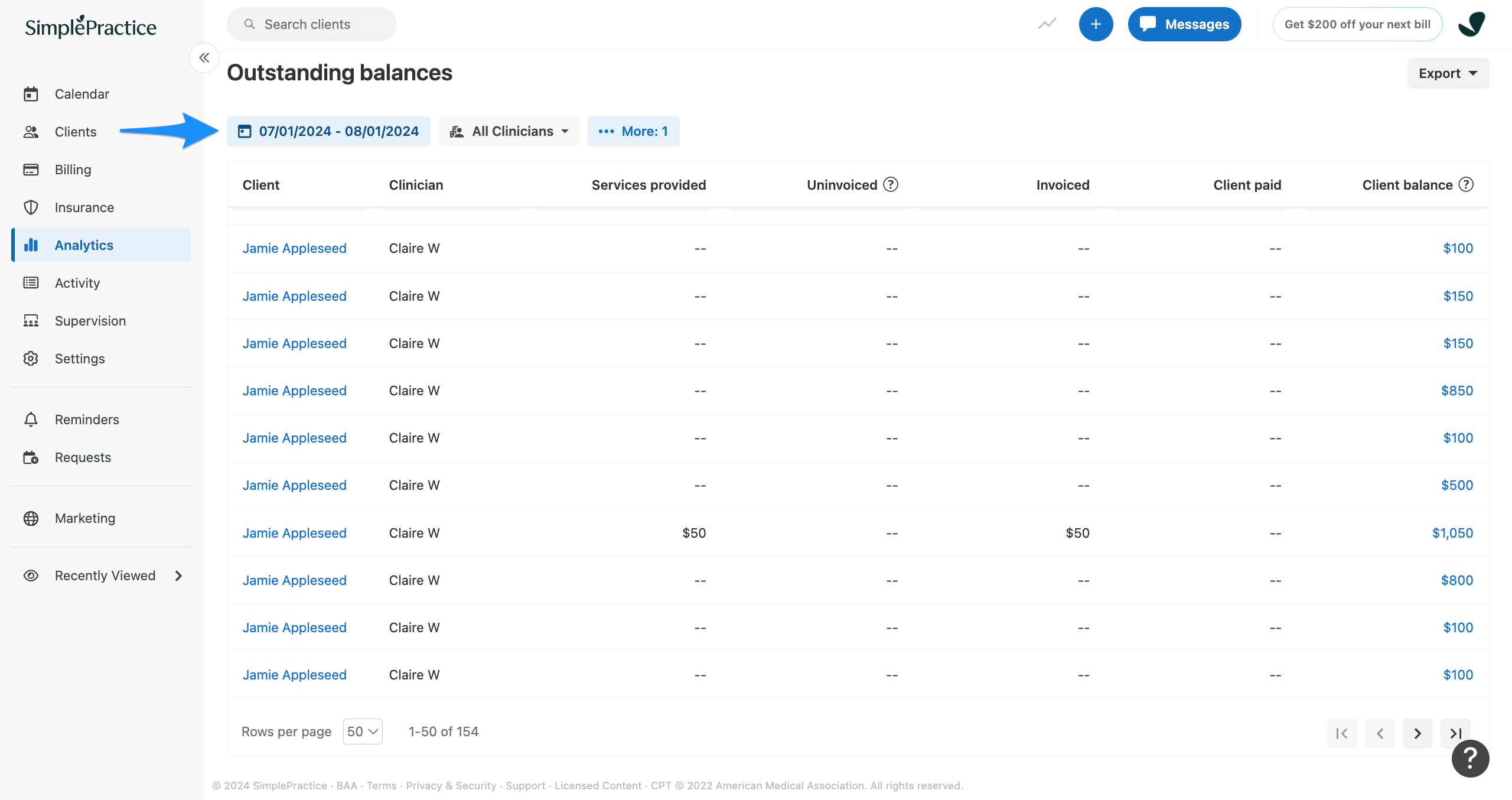Click Claire W in the $500 row

[x=414, y=485]
